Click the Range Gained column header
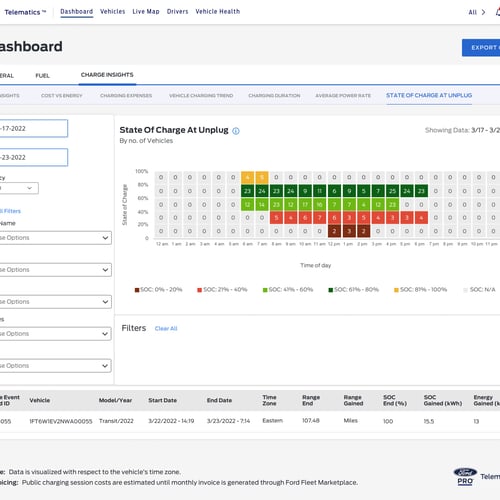This screenshot has width=500, height=500. tap(353, 400)
